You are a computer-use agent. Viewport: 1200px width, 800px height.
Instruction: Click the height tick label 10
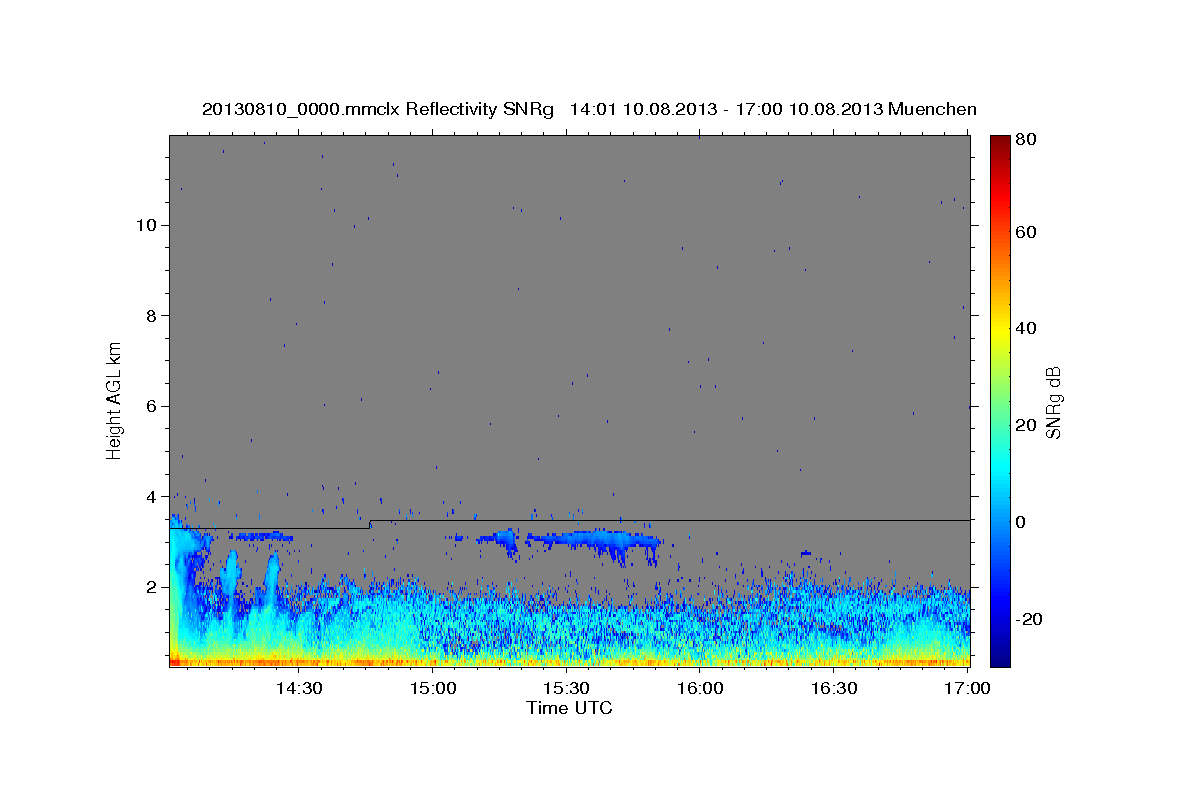tap(145, 225)
